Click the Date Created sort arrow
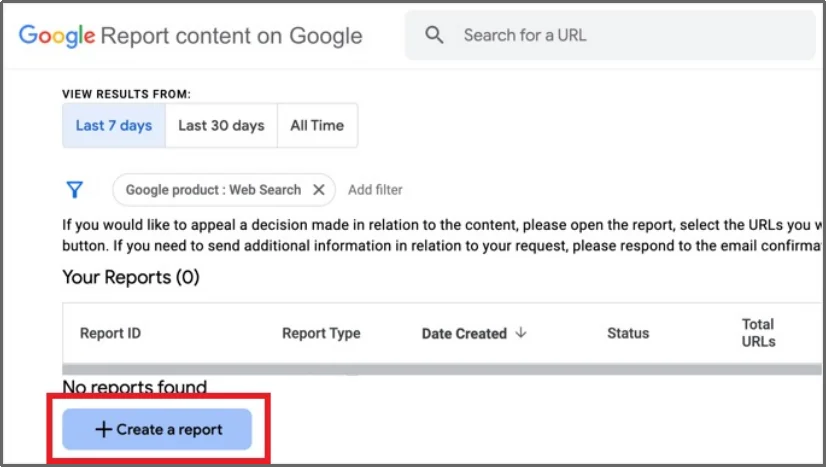This screenshot has width=827, height=468. [x=521, y=332]
